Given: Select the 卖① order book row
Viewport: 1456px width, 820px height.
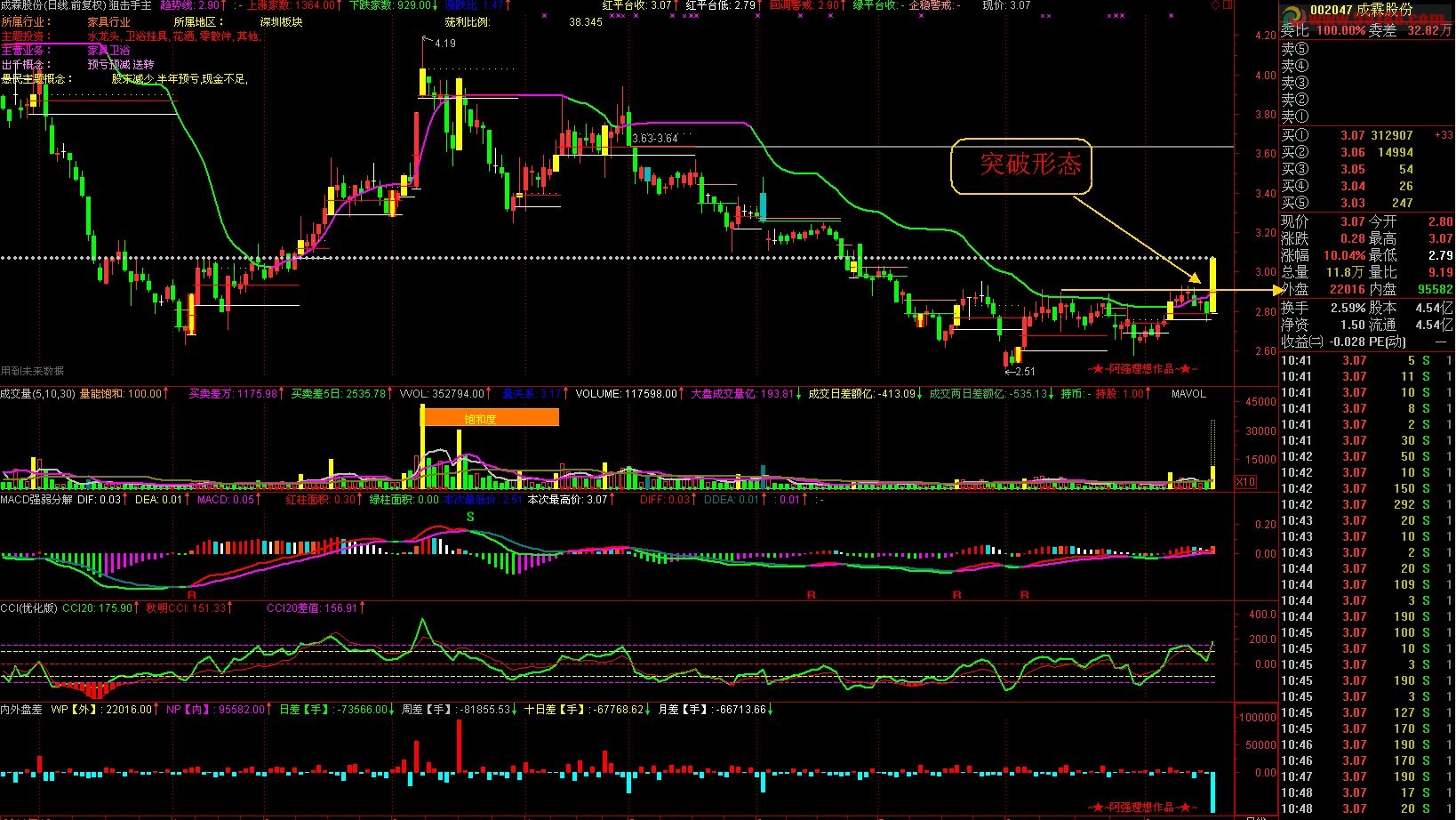Looking at the screenshot, I should click(1367, 117).
